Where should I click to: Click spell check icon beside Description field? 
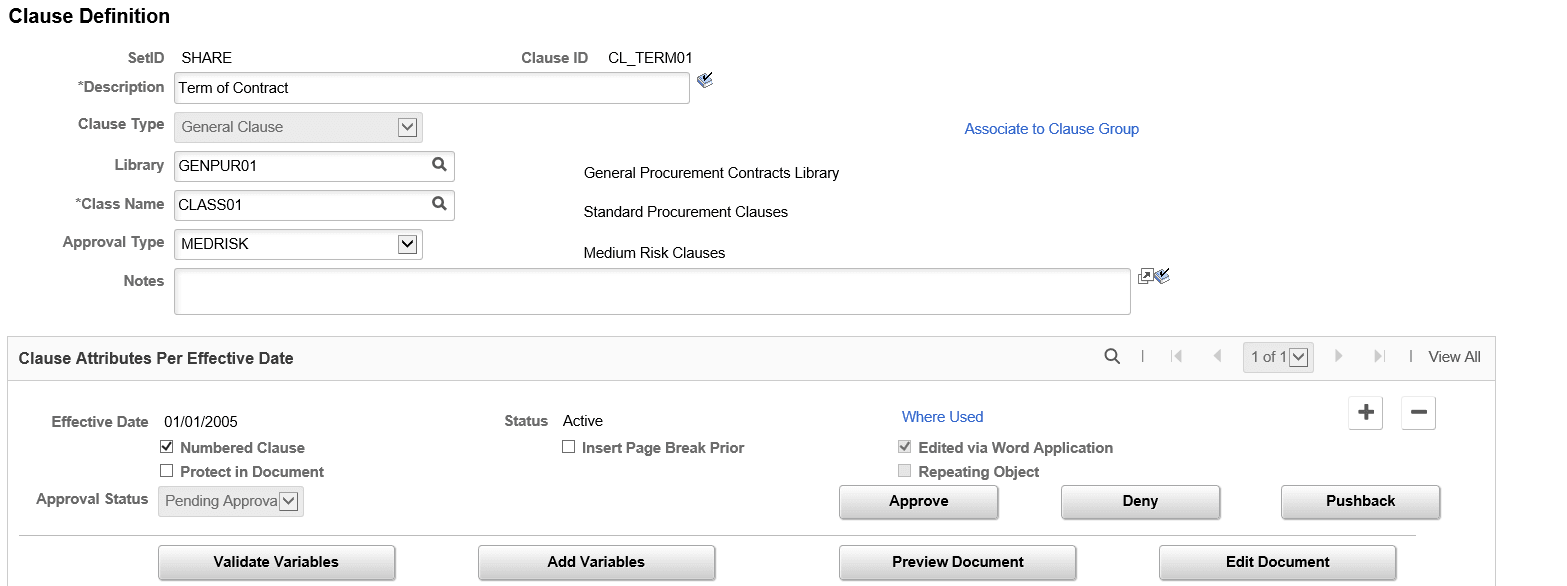click(705, 80)
